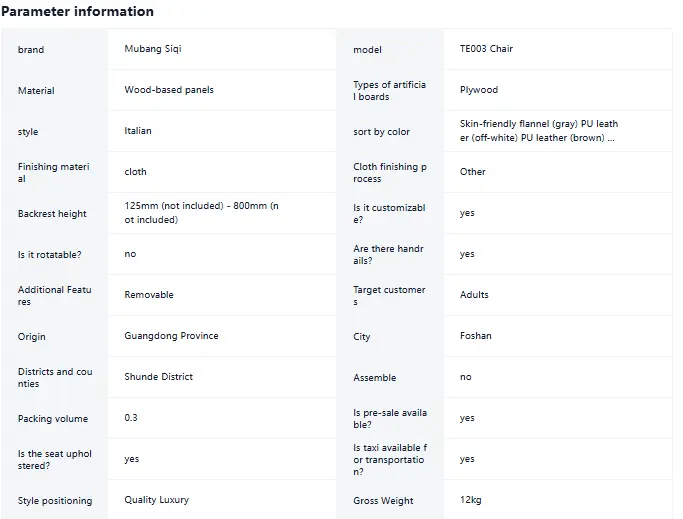Select the Removable additional features value
683x519 pixels.
coord(149,295)
